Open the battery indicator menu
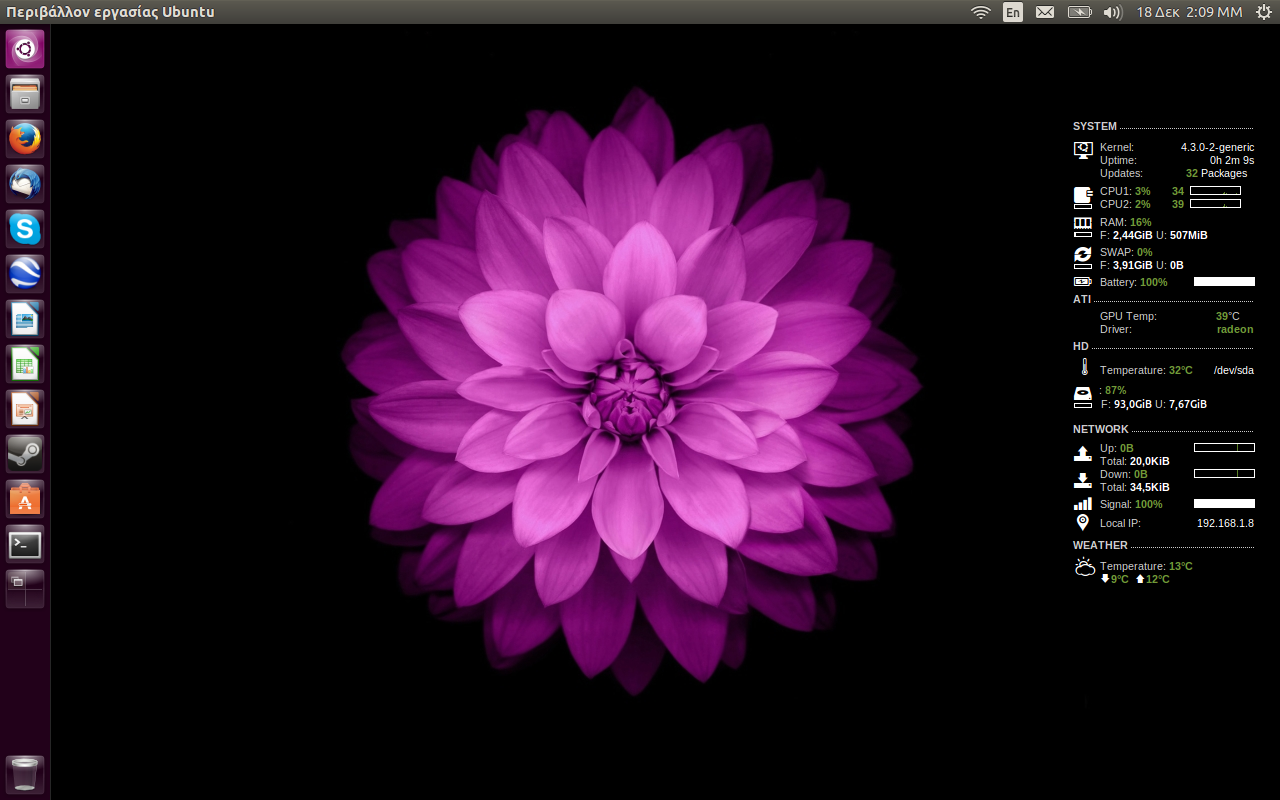This screenshot has height=800, width=1280. [1079, 12]
